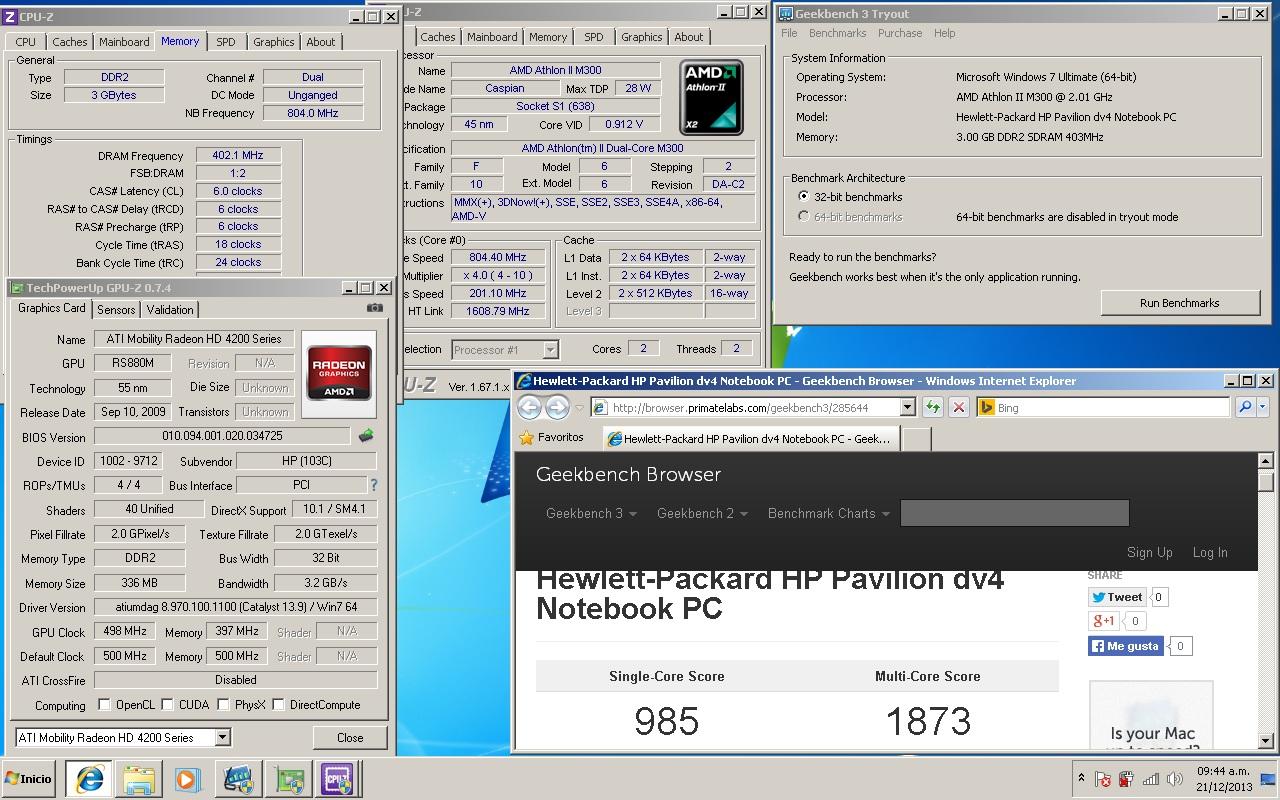Screen dimensions: 1280x800
Task: Click the Sign Up link
Action: (1149, 552)
